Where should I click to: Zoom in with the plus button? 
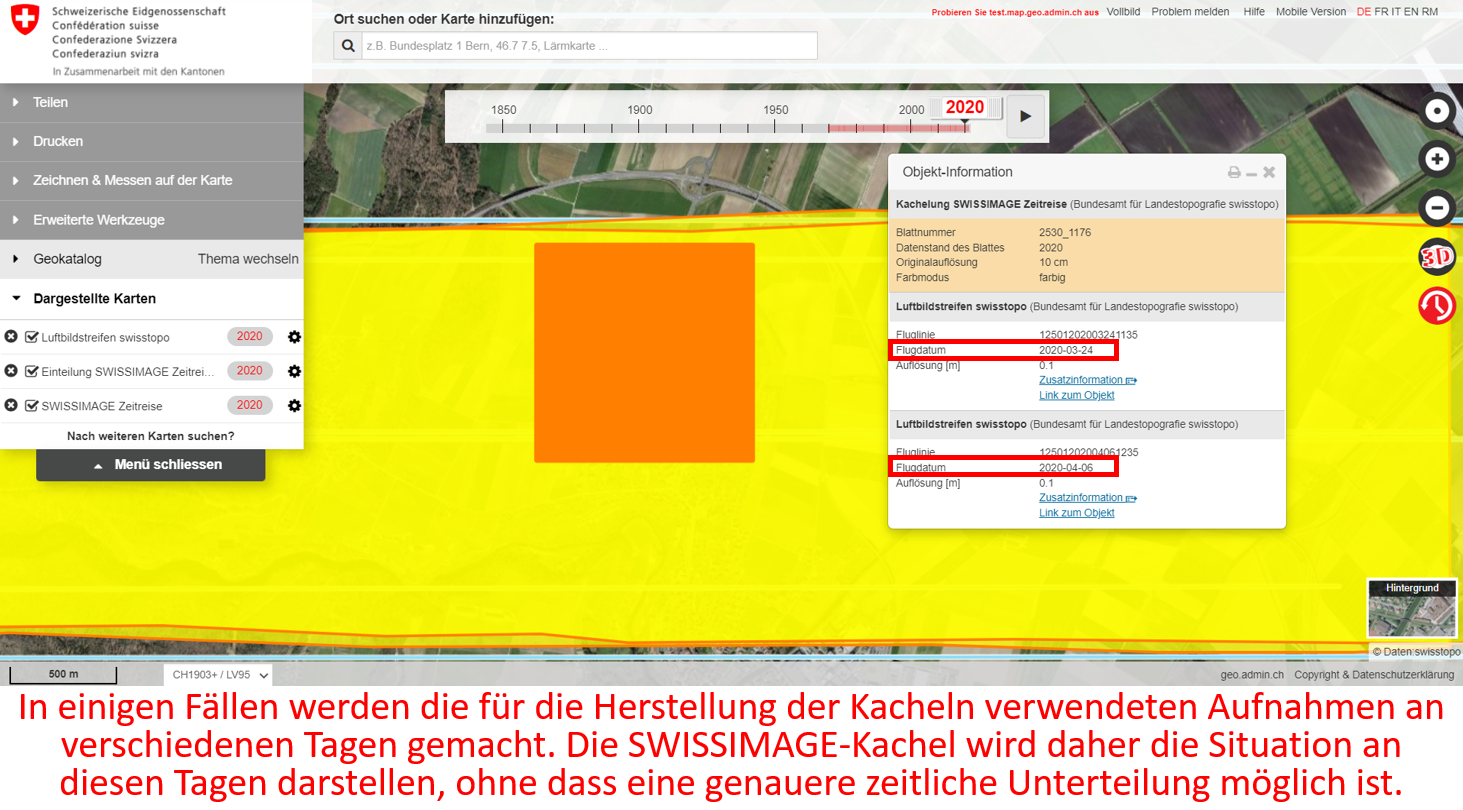click(x=1437, y=159)
